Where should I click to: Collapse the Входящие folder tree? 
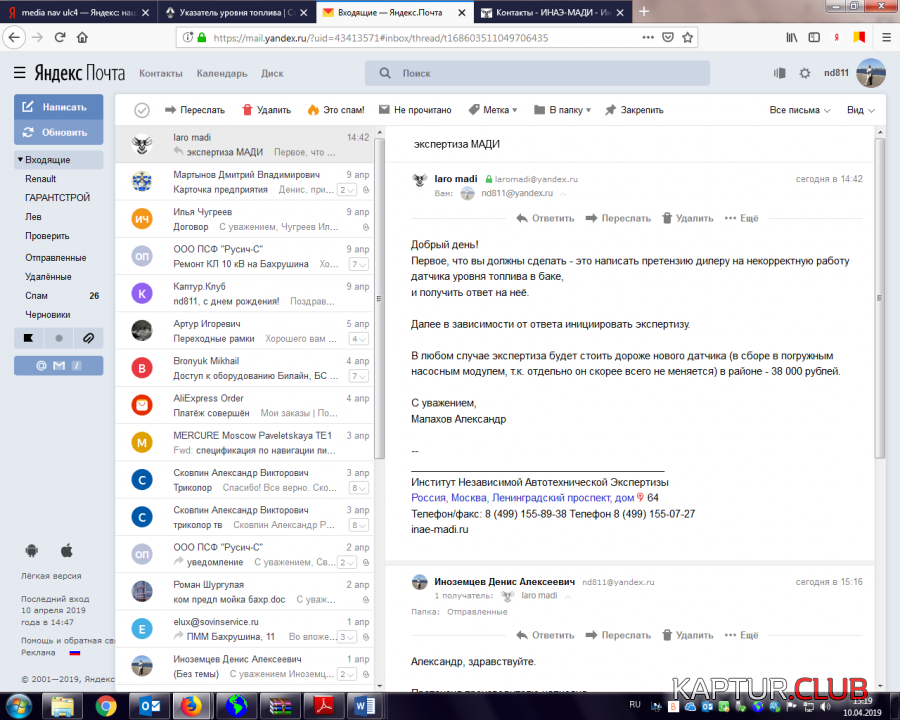tap(20, 160)
